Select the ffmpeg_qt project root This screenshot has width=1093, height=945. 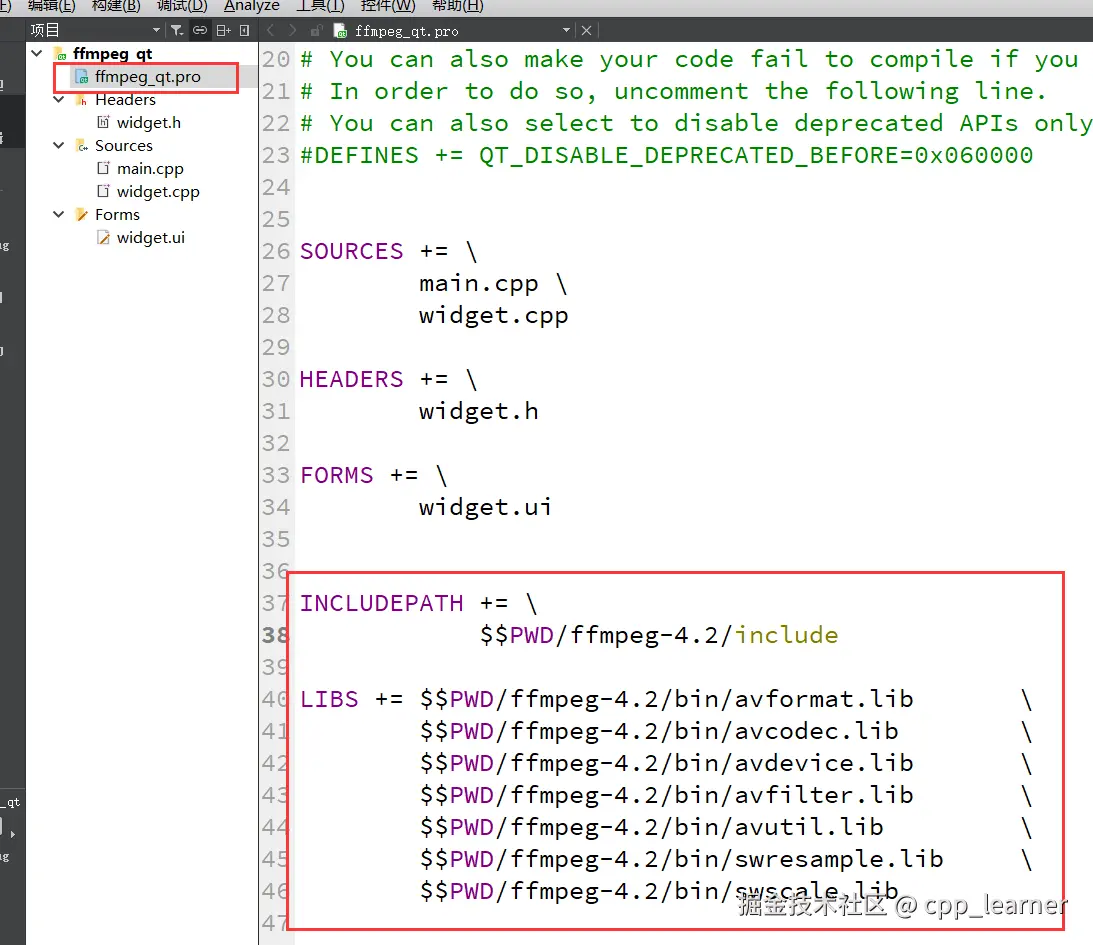pos(113,54)
